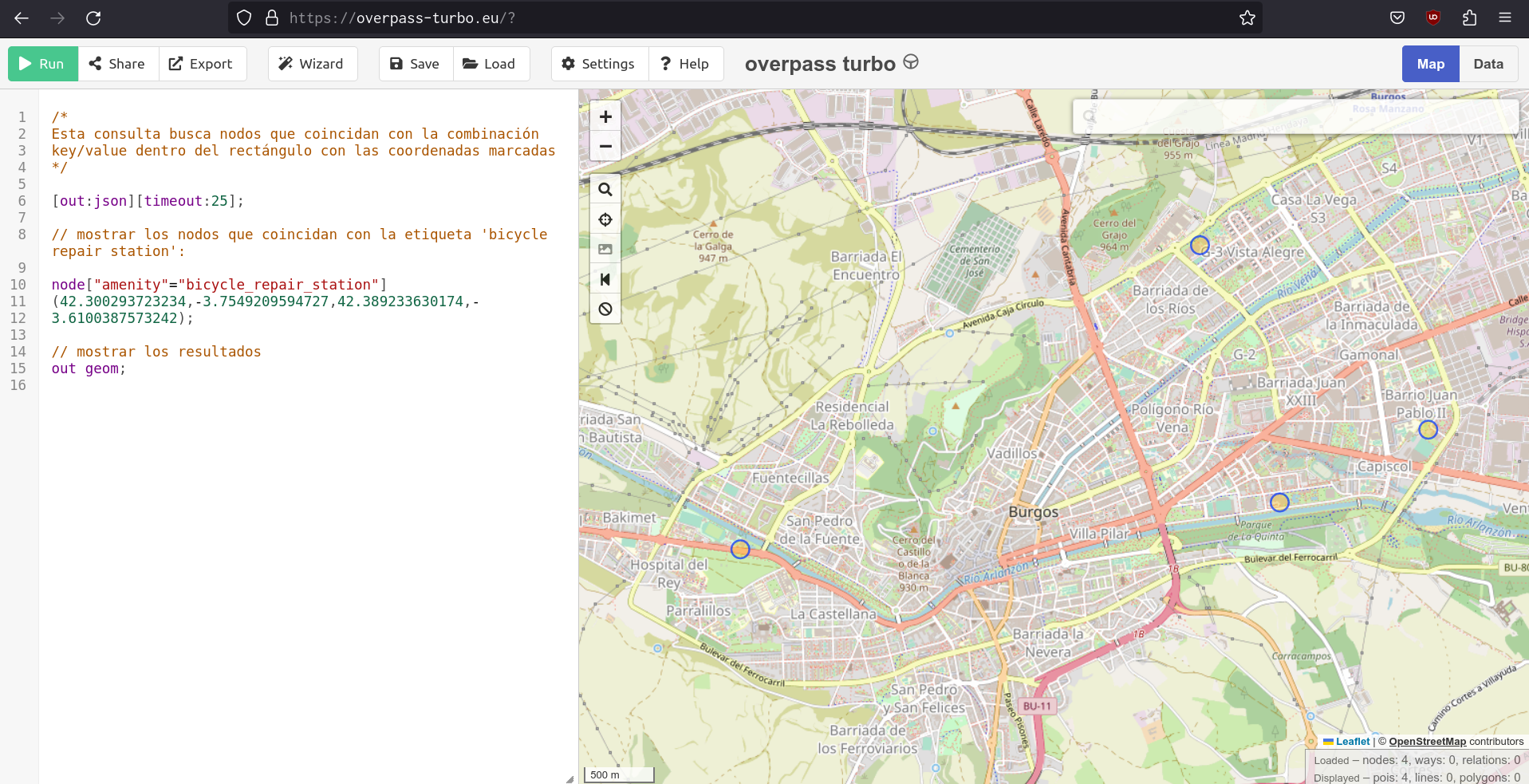The height and width of the screenshot is (784, 1529).
Task: Place cursor on 'out geom;' line
Action: tap(89, 368)
